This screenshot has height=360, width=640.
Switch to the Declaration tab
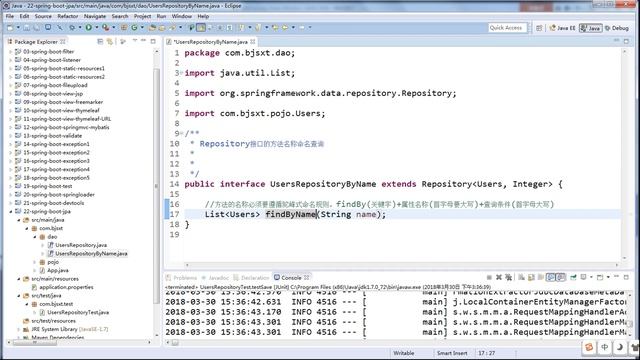tap(251, 278)
